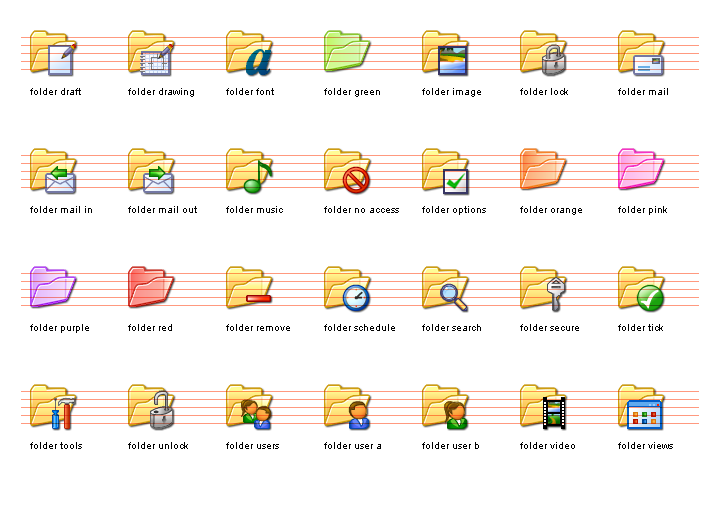Click the folder unlock icon
720x515 pixels.
point(151,407)
